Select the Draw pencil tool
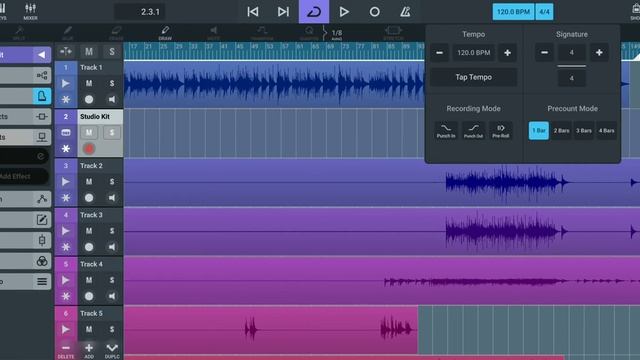This screenshot has height=360, width=640. [x=165, y=33]
